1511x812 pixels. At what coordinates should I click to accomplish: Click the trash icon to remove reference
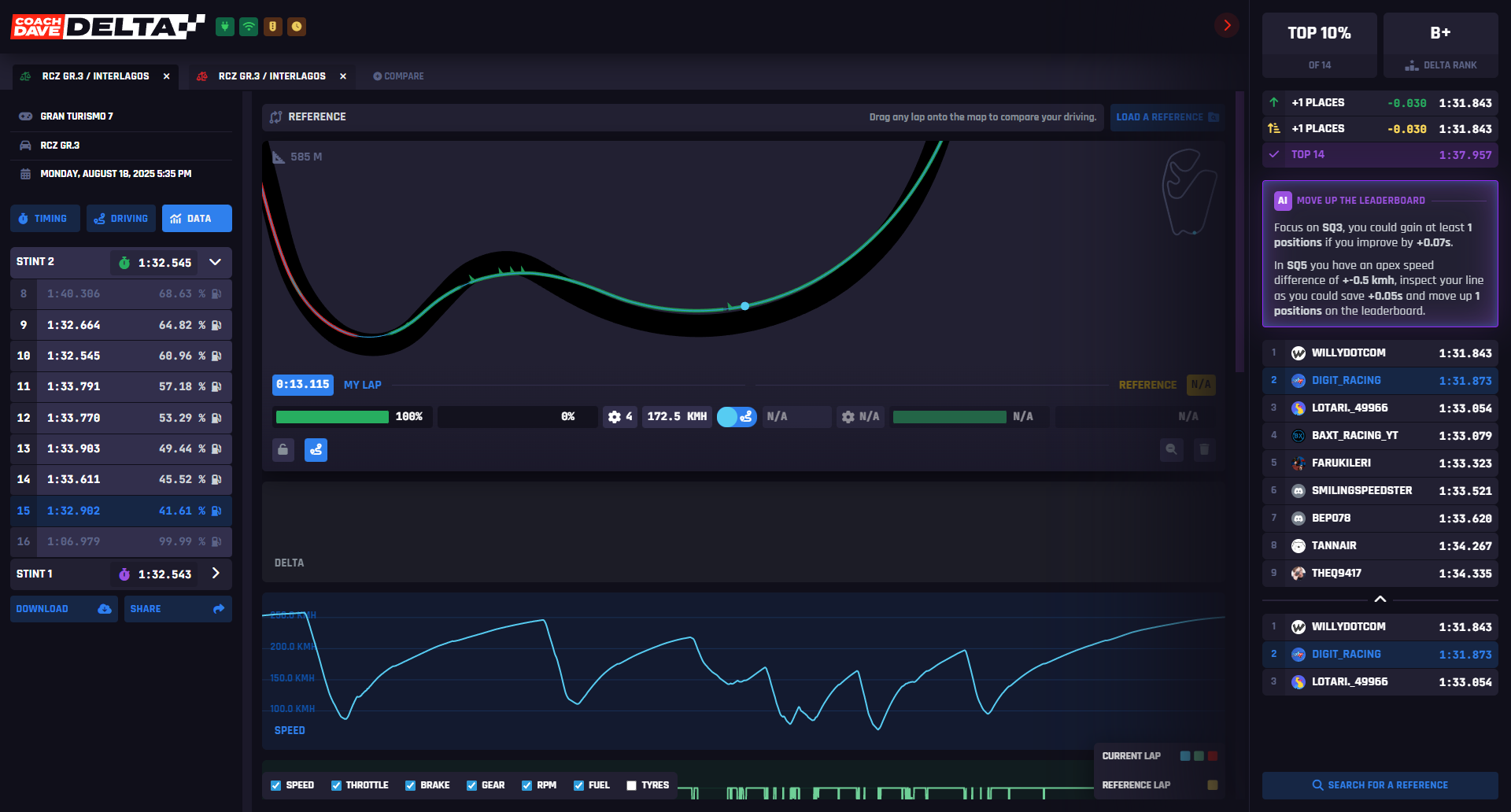tap(1204, 450)
